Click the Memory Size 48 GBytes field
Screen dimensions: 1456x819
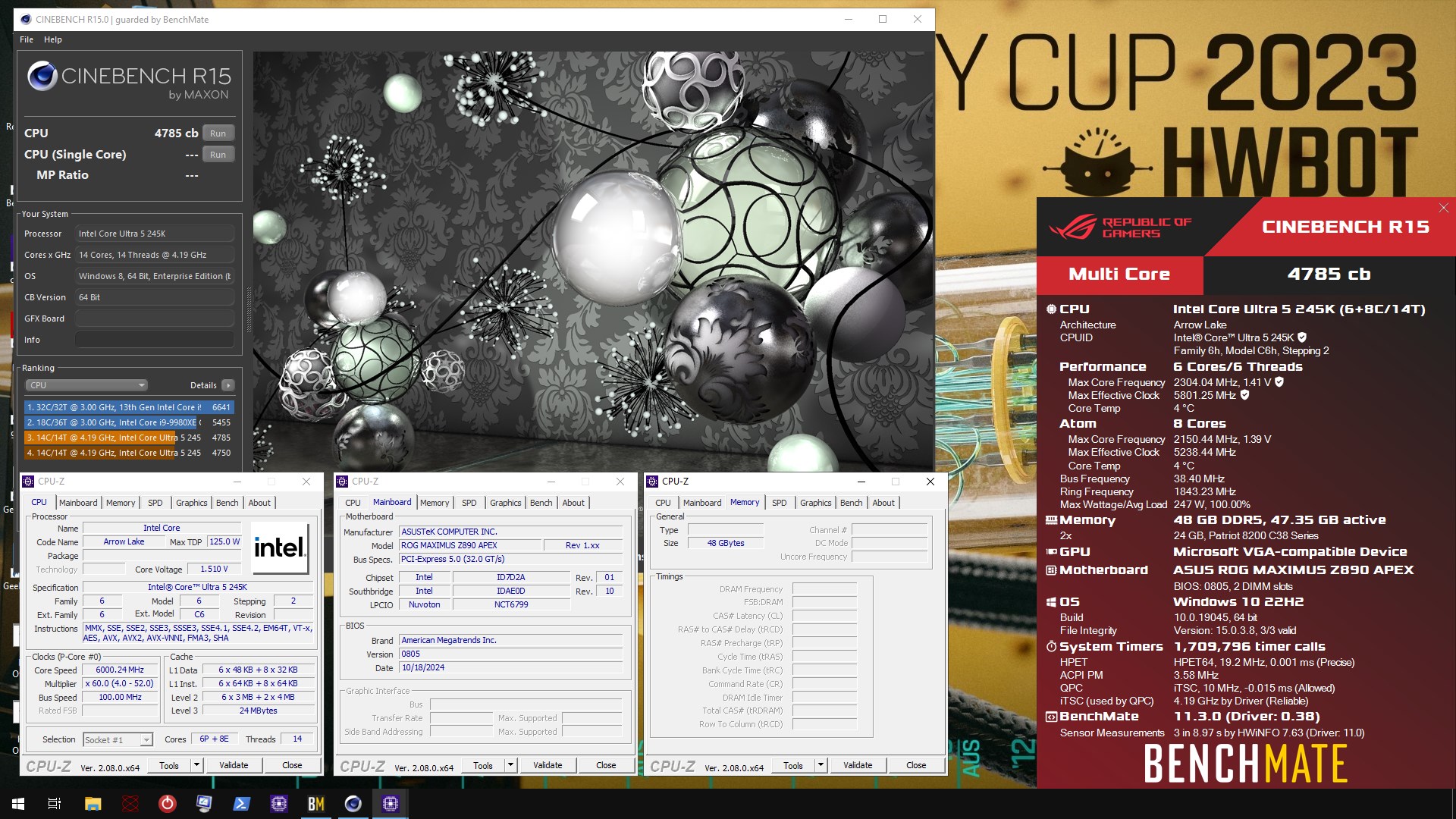coord(726,543)
